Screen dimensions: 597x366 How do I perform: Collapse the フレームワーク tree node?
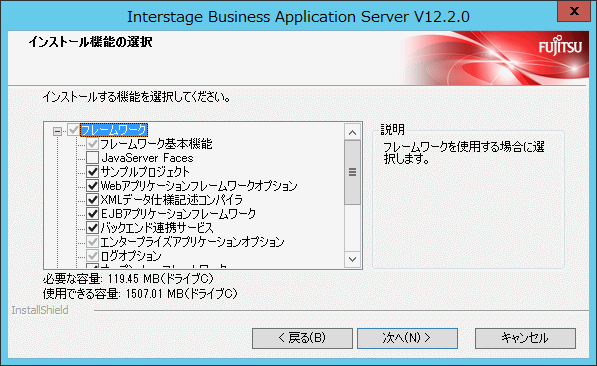pyautogui.click(x=57, y=131)
